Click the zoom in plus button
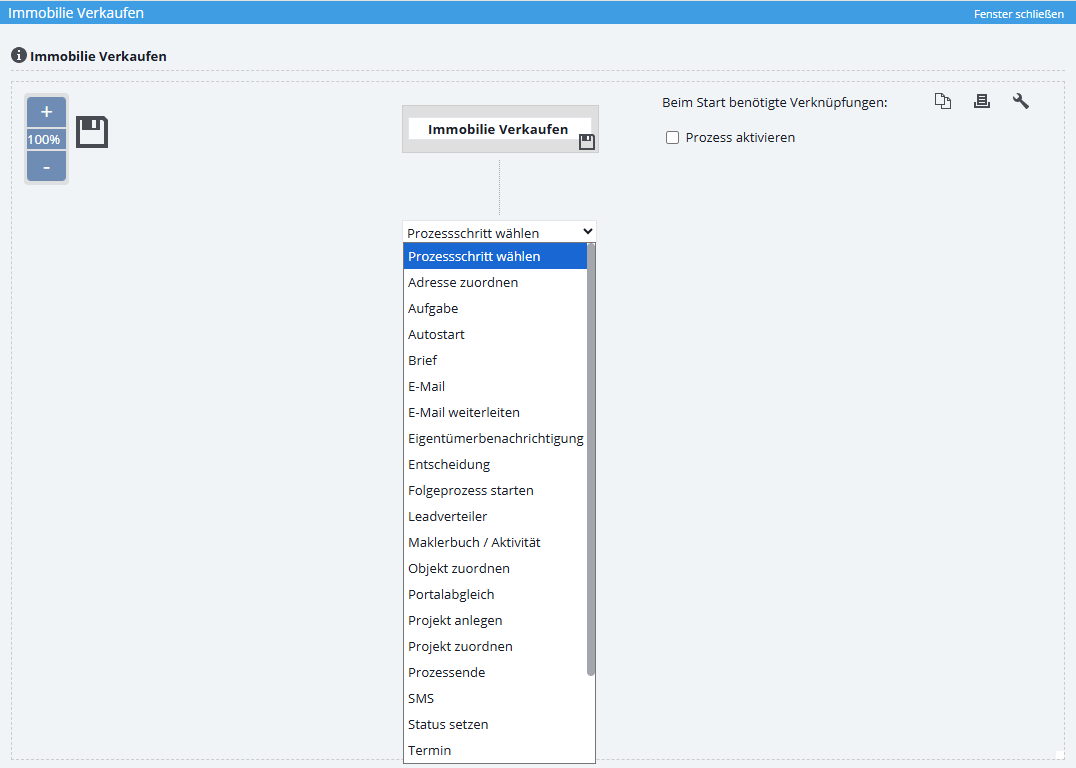This screenshot has width=1076, height=768. [46, 112]
